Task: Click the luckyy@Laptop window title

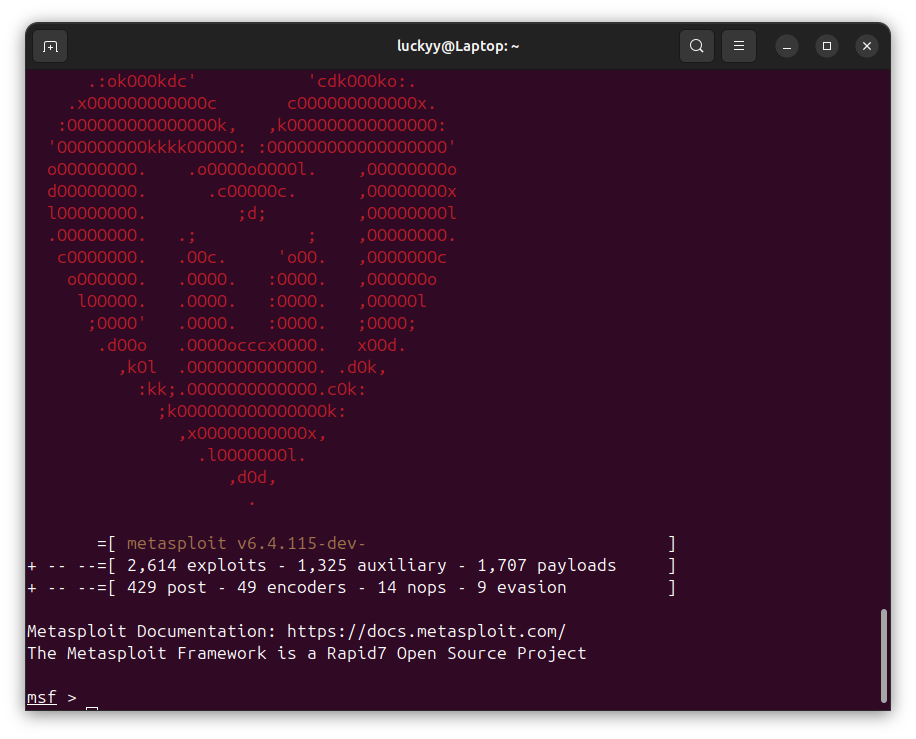Action: point(458,46)
